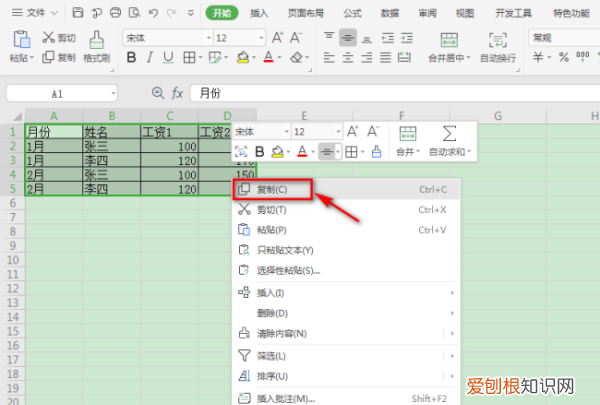The image size is (600, 405).
Task: Click Merge and Center (合并居中) button
Action: [x=449, y=47]
